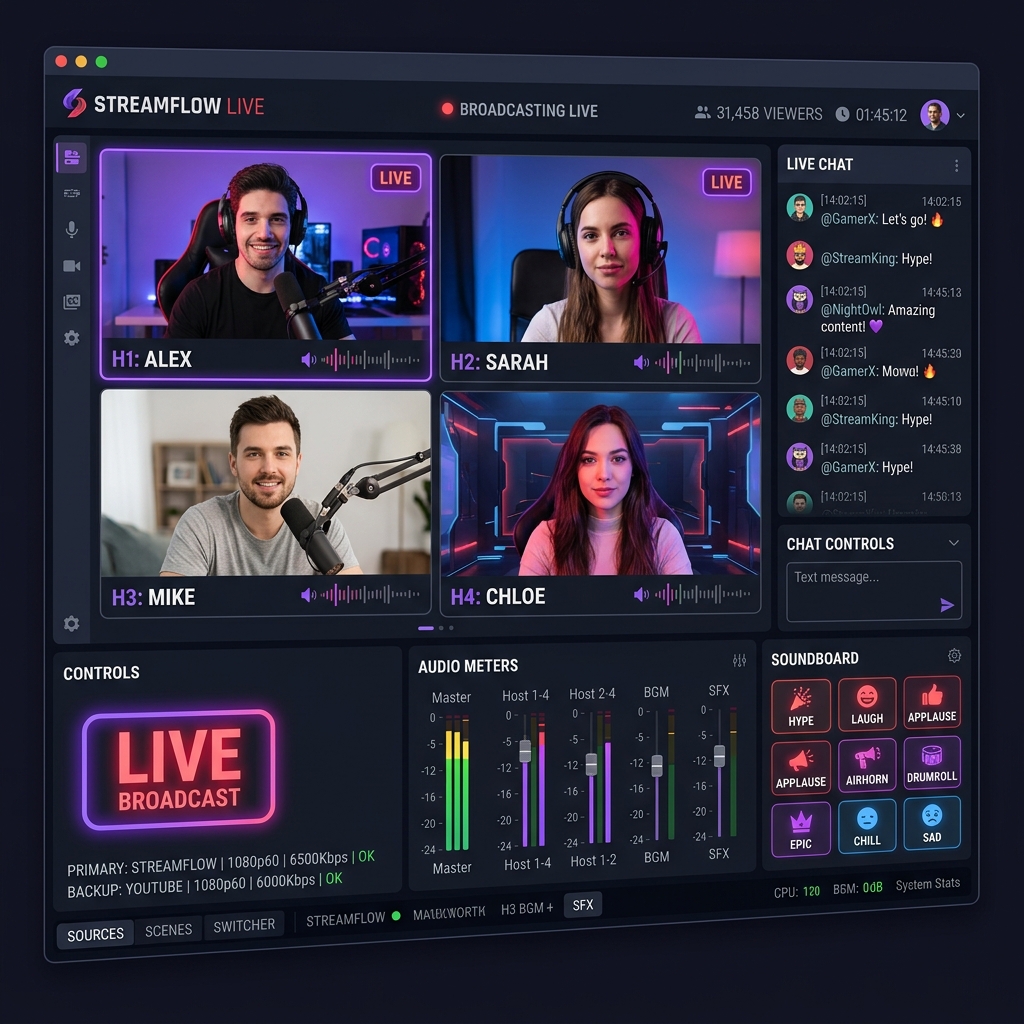
Task: Select the H3 BGM + item
Action: 526,908
